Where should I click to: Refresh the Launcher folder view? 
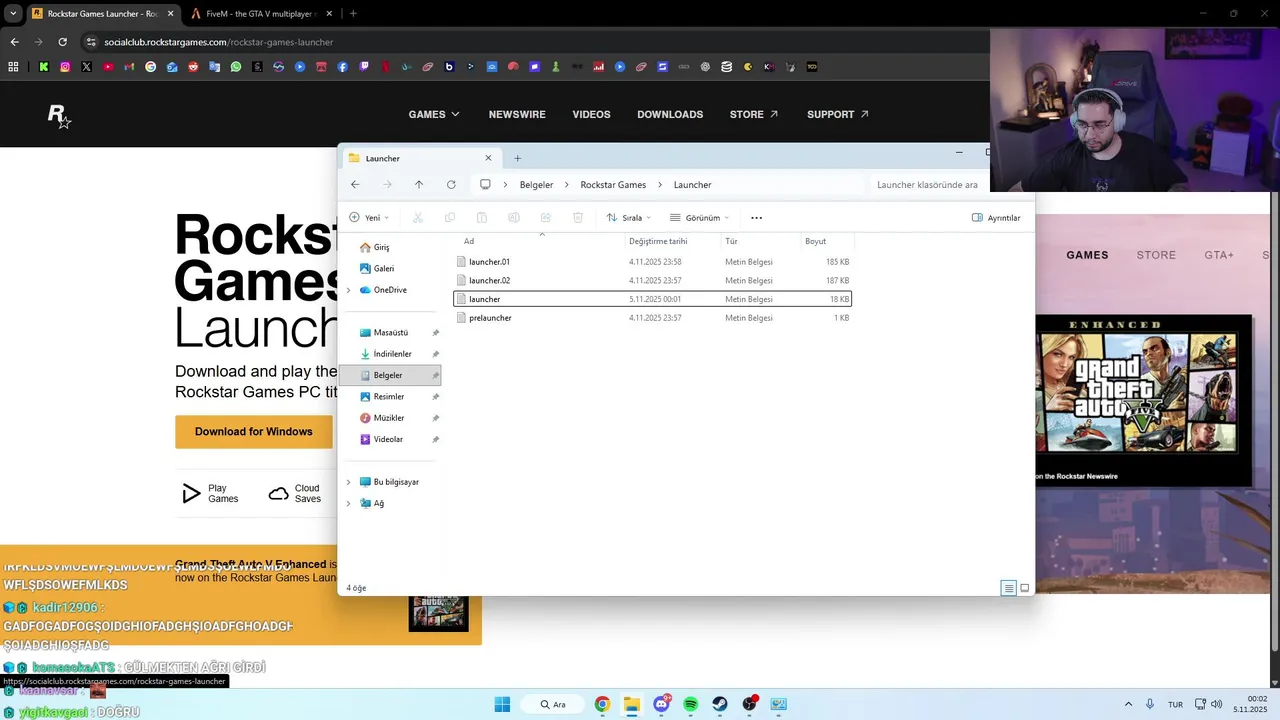point(451,185)
